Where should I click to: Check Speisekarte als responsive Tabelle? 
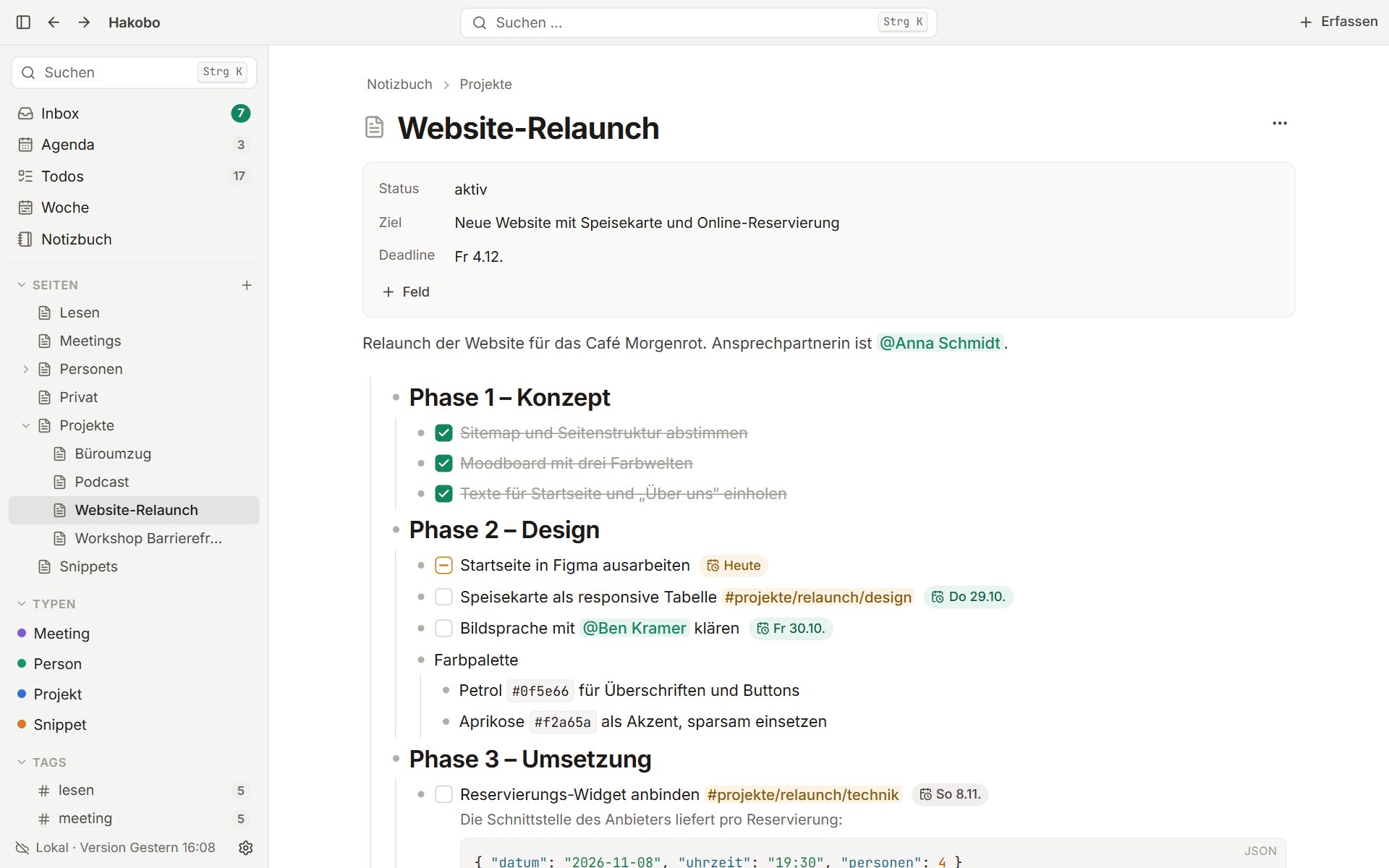click(x=443, y=597)
